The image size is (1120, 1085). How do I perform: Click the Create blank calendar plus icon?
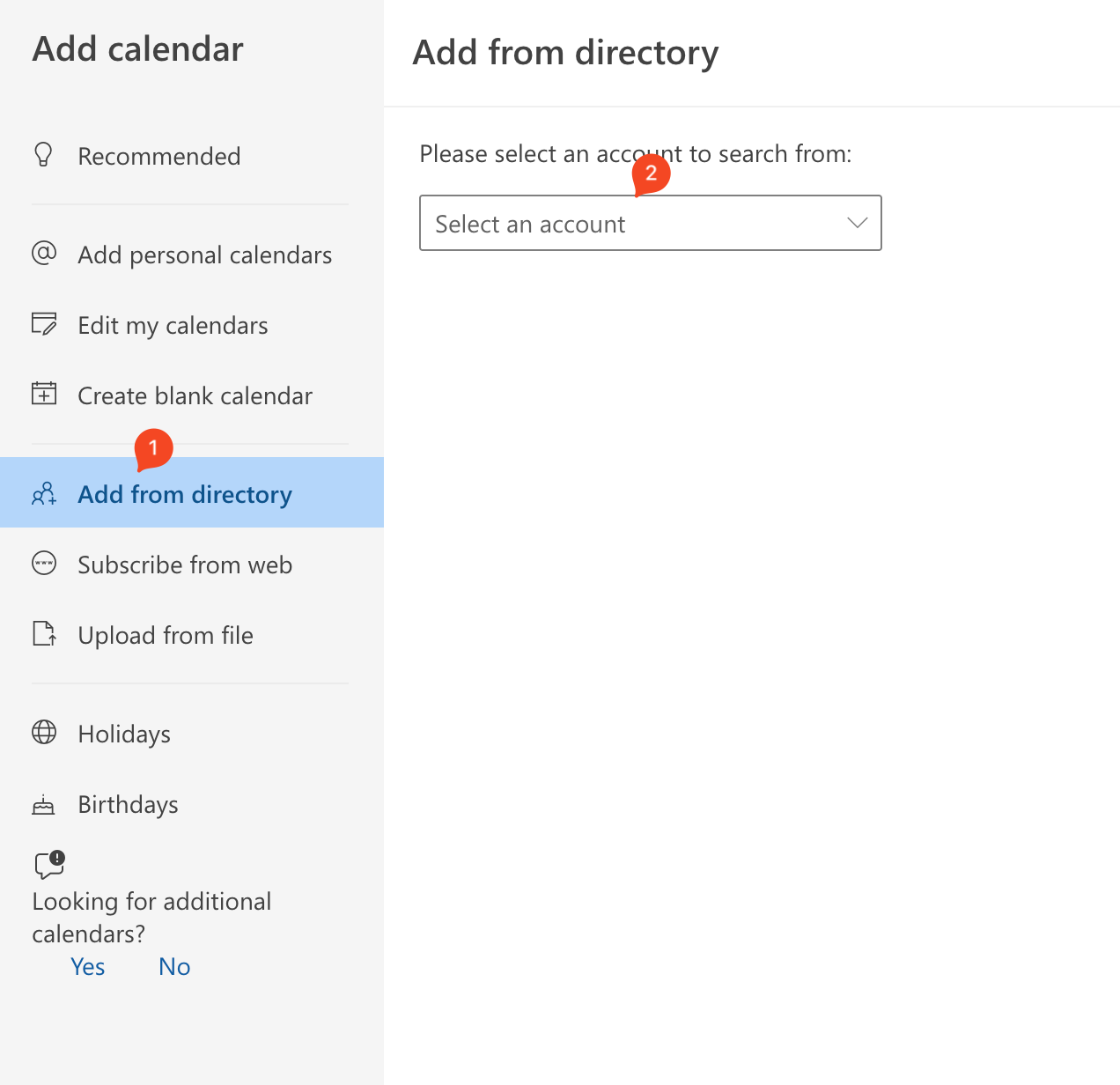tap(44, 394)
